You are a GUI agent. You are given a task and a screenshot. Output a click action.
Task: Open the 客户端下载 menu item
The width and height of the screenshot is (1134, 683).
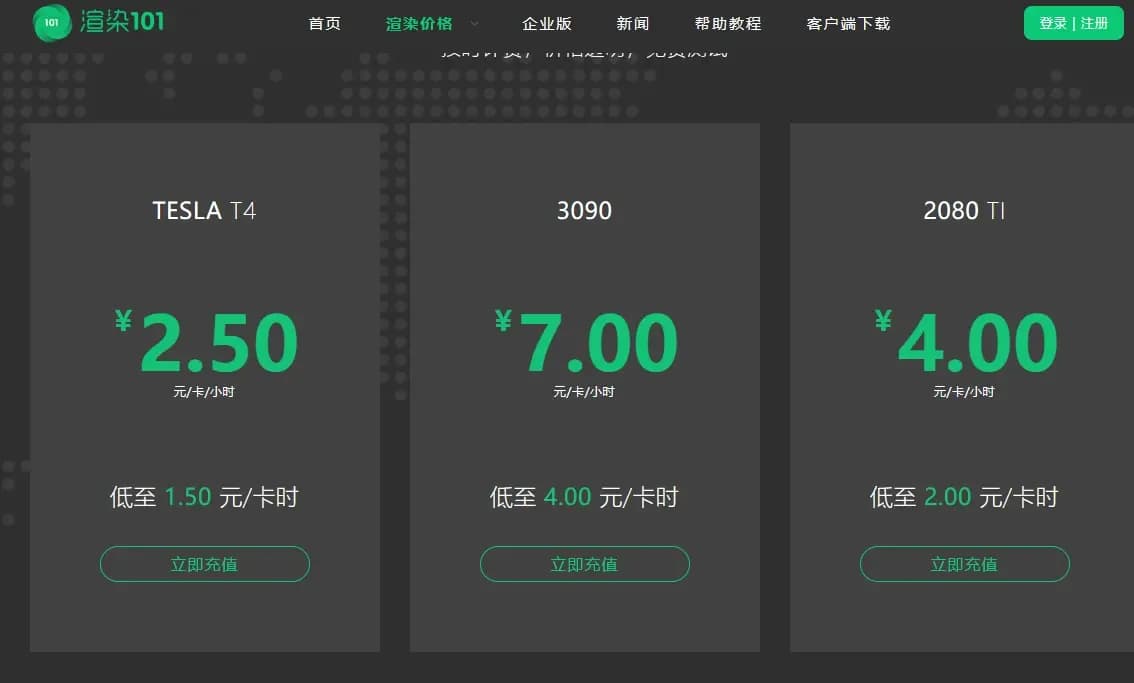(848, 24)
